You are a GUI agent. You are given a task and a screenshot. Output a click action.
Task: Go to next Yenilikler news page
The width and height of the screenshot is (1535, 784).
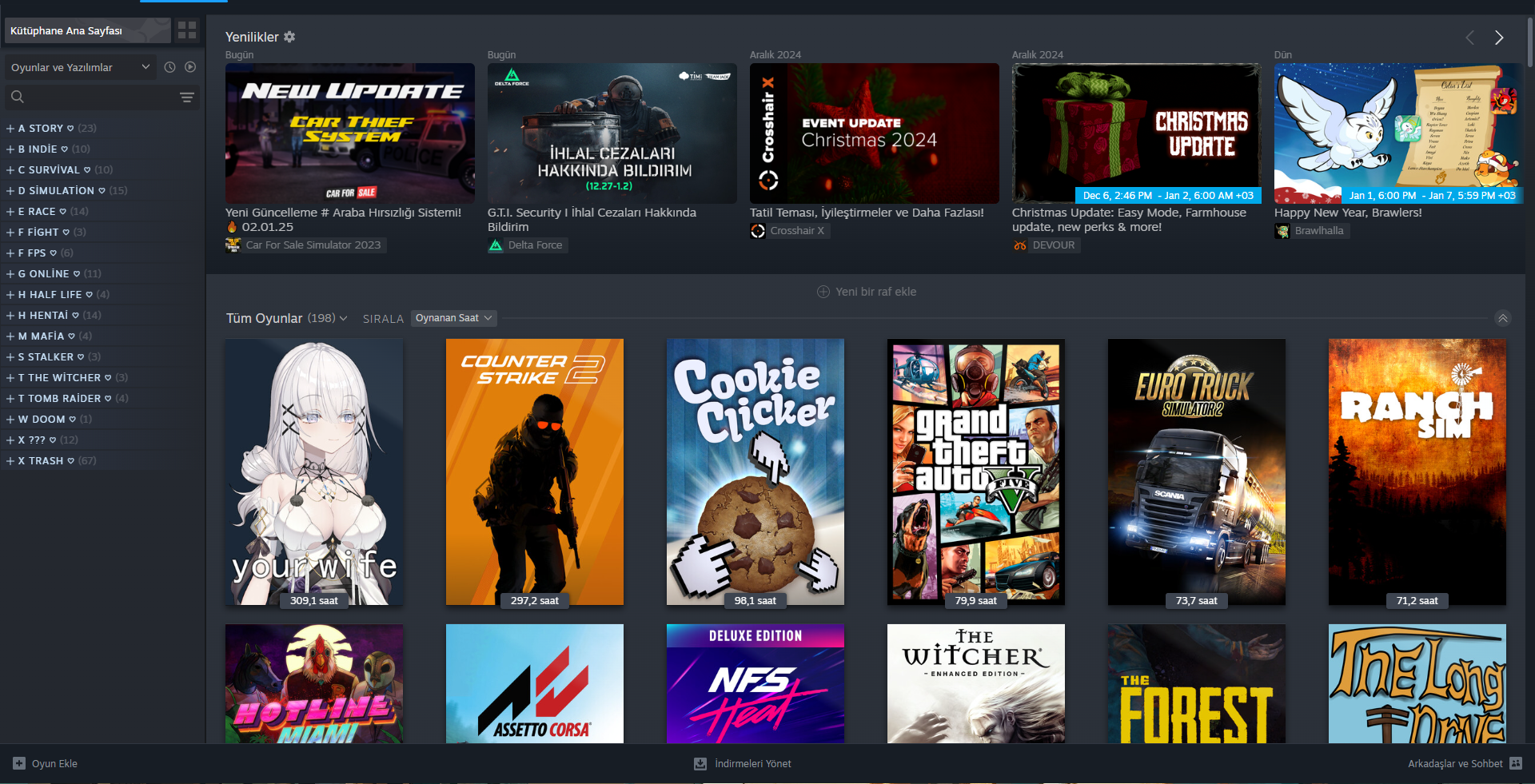[x=1499, y=38]
